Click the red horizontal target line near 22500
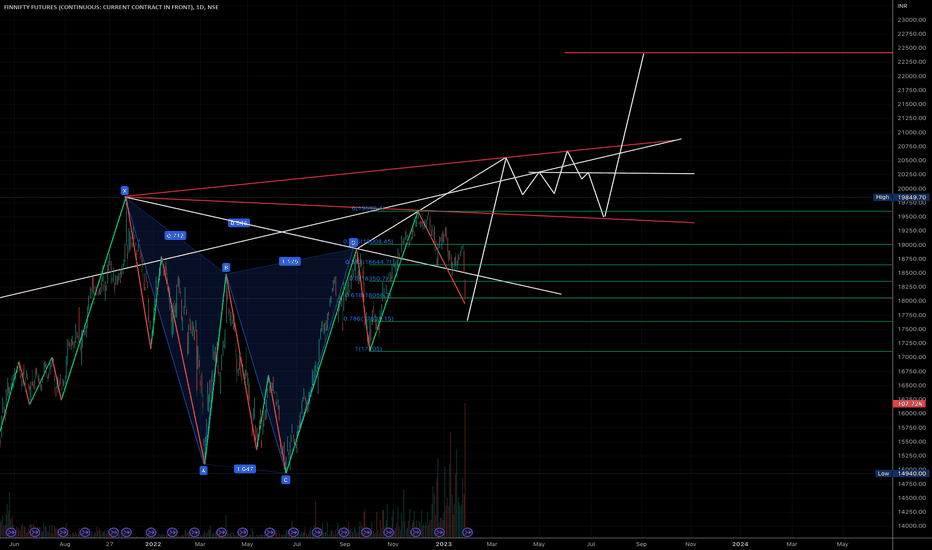 point(728,53)
